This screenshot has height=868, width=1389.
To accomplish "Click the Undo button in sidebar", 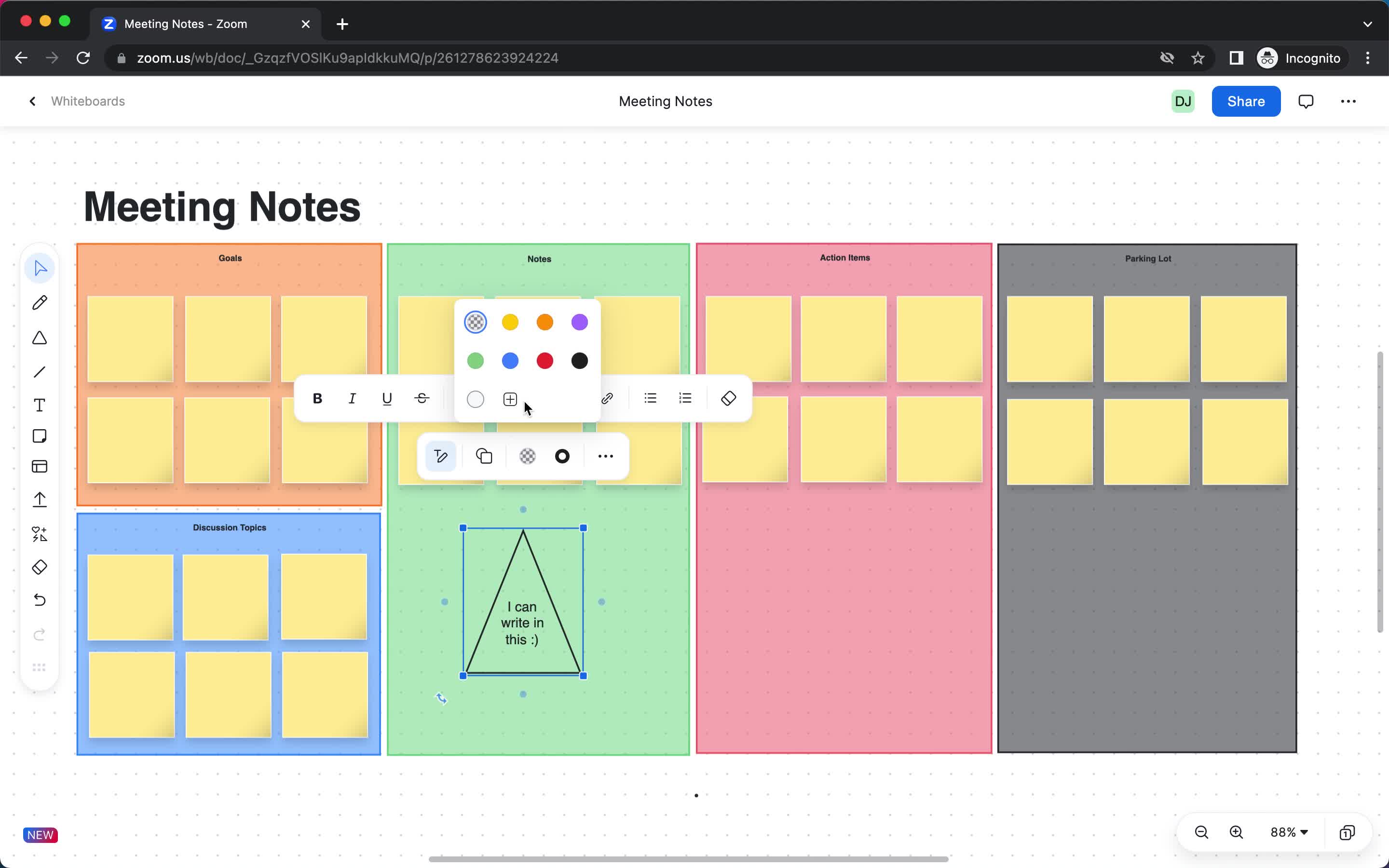I will 40,600.
